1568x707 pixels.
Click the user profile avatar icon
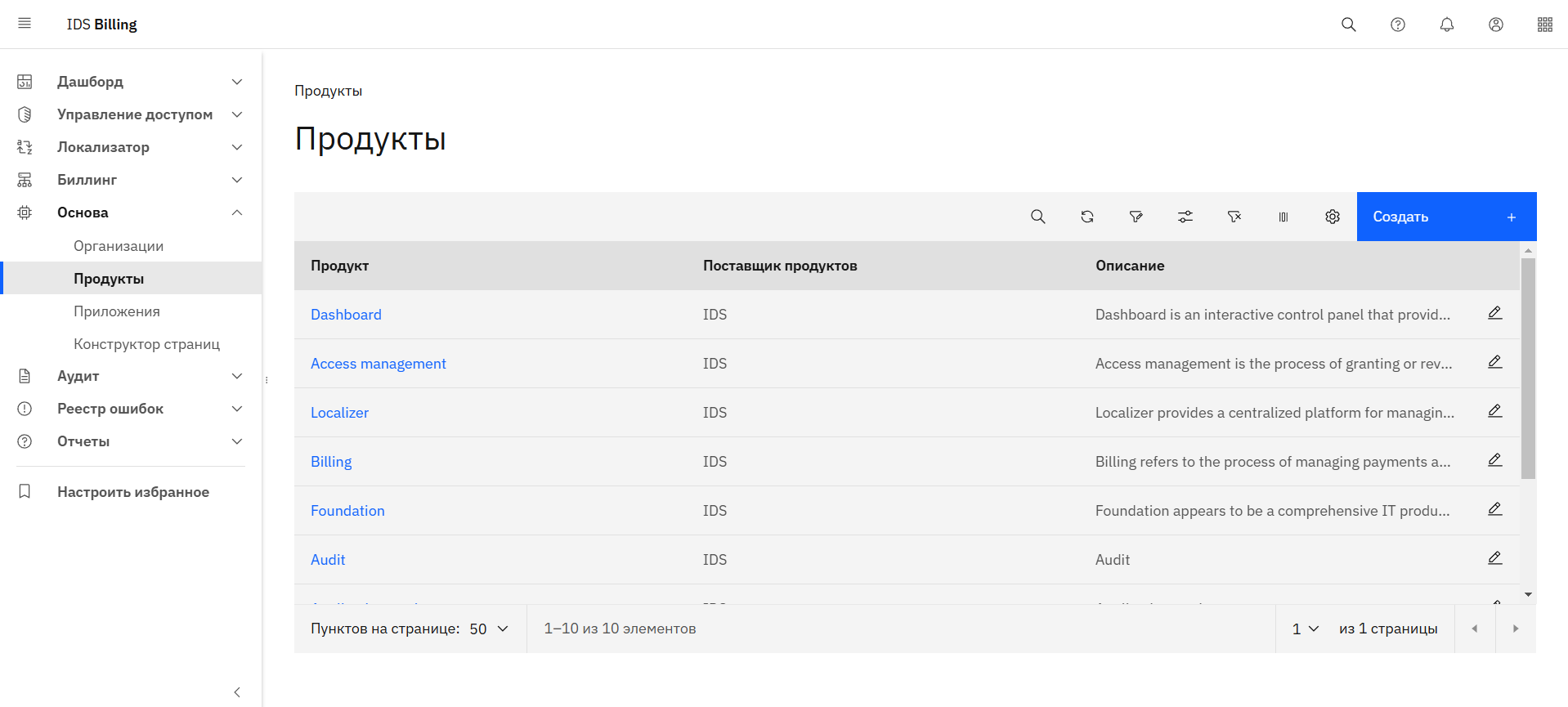coord(1495,25)
